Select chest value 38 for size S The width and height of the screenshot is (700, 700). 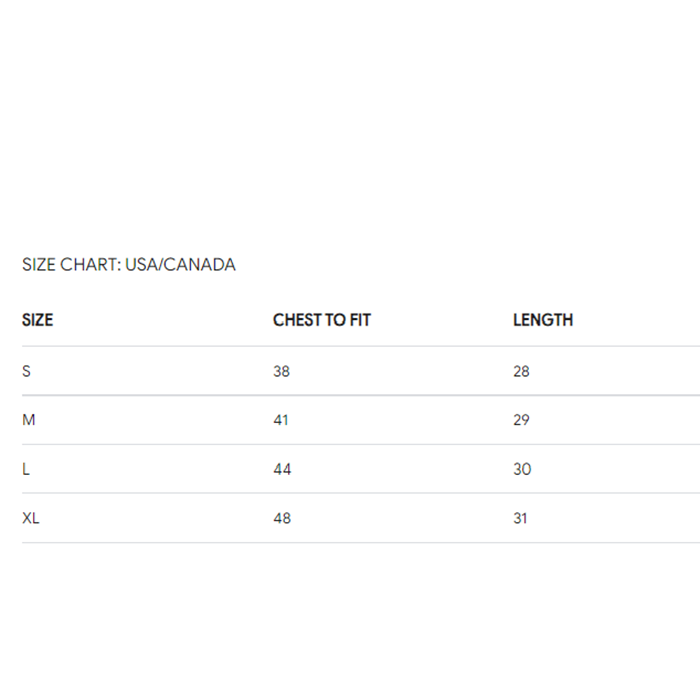pyautogui.click(x=281, y=371)
